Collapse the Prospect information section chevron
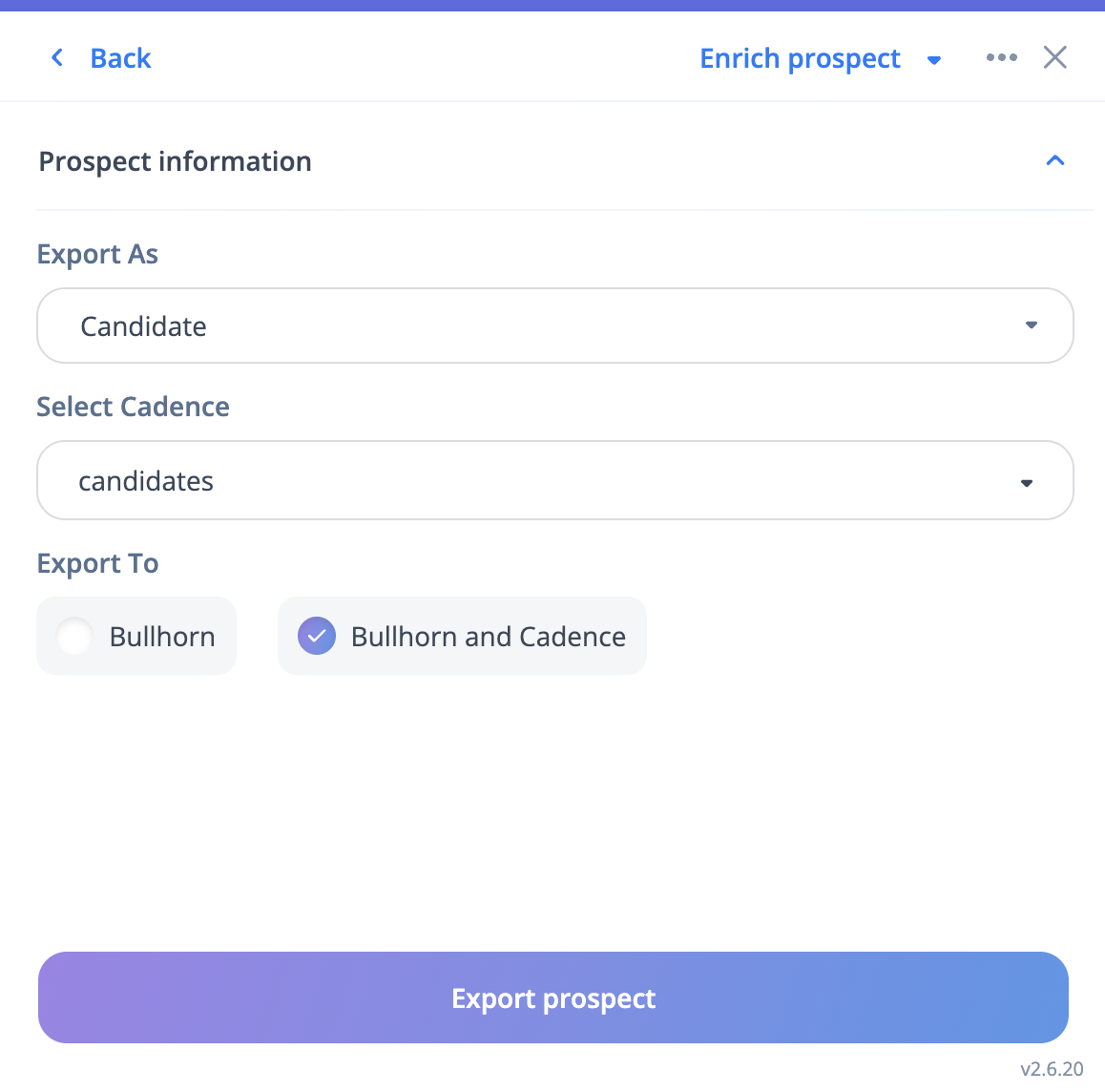The width and height of the screenshot is (1105, 1092). coord(1054,160)
